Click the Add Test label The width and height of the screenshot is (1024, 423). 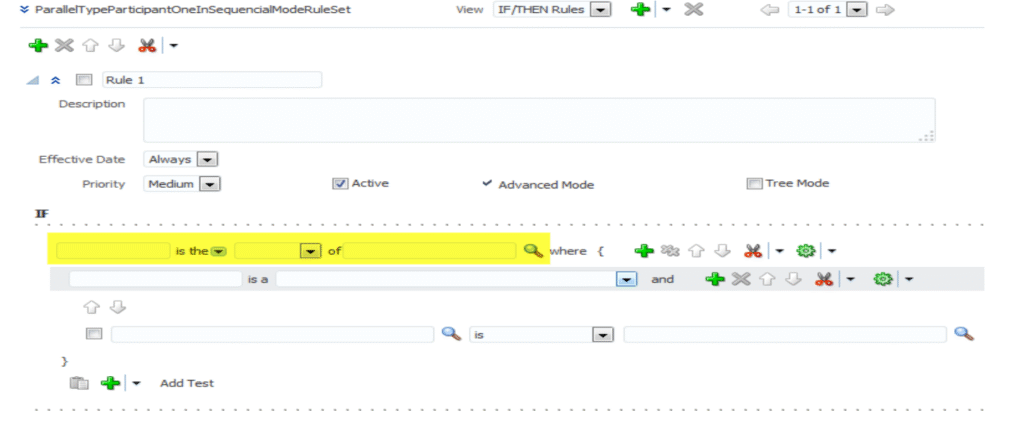[187, 383]
